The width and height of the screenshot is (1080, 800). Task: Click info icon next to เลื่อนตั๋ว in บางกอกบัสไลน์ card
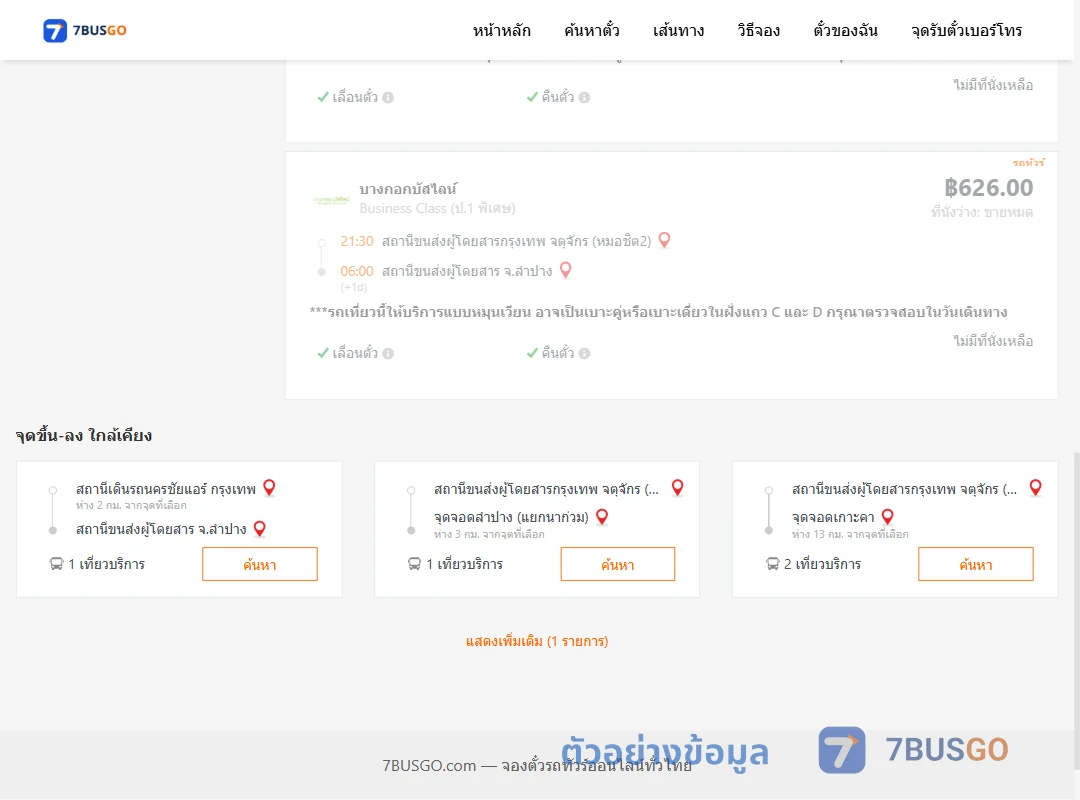388,353
